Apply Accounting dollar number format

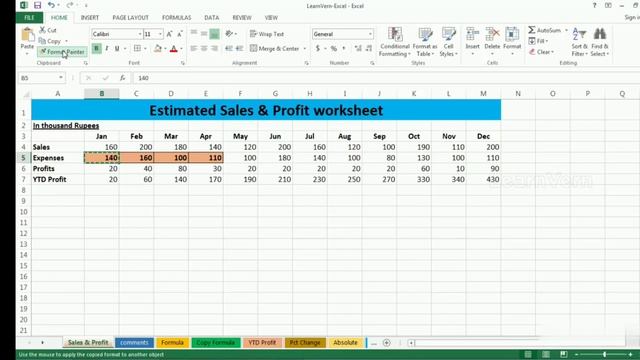(318, 49)
